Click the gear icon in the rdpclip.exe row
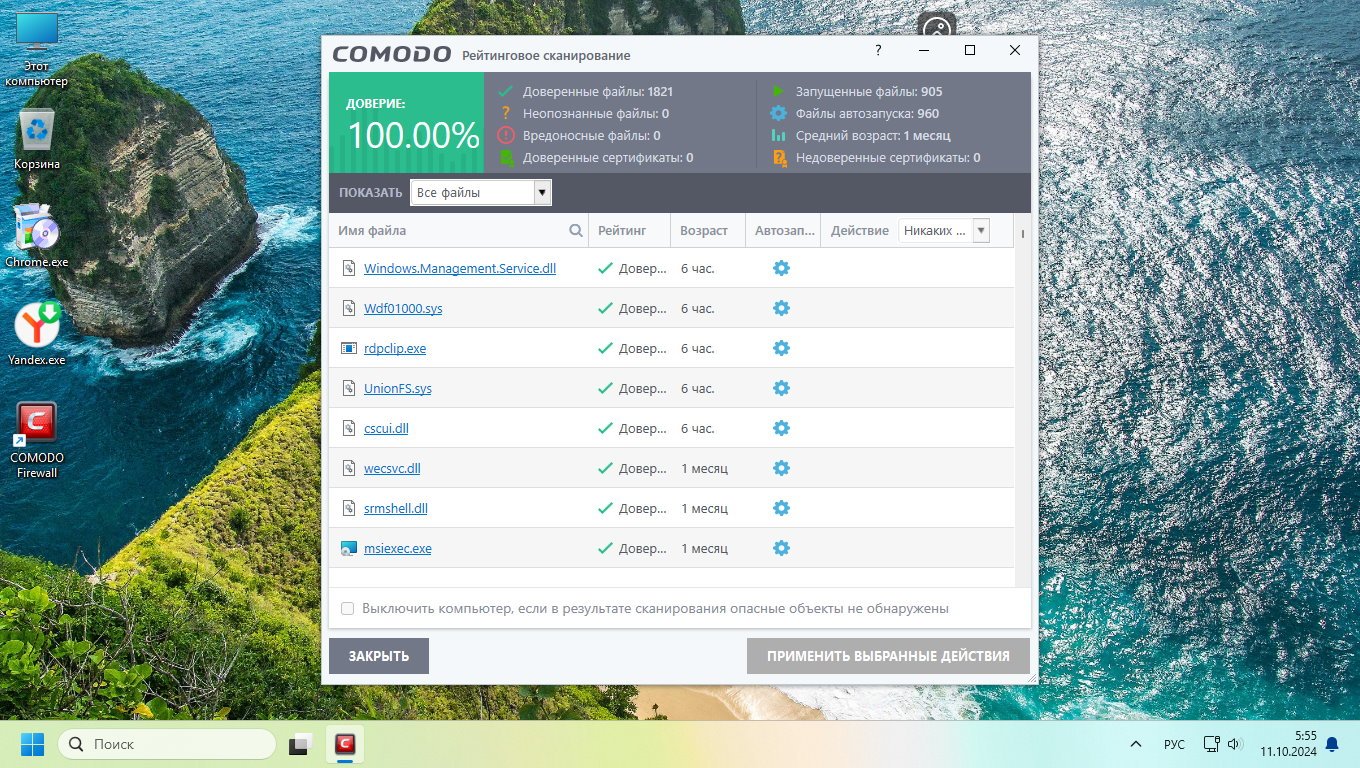Viewport: 1360px width, 768px height. click(781, 348)
